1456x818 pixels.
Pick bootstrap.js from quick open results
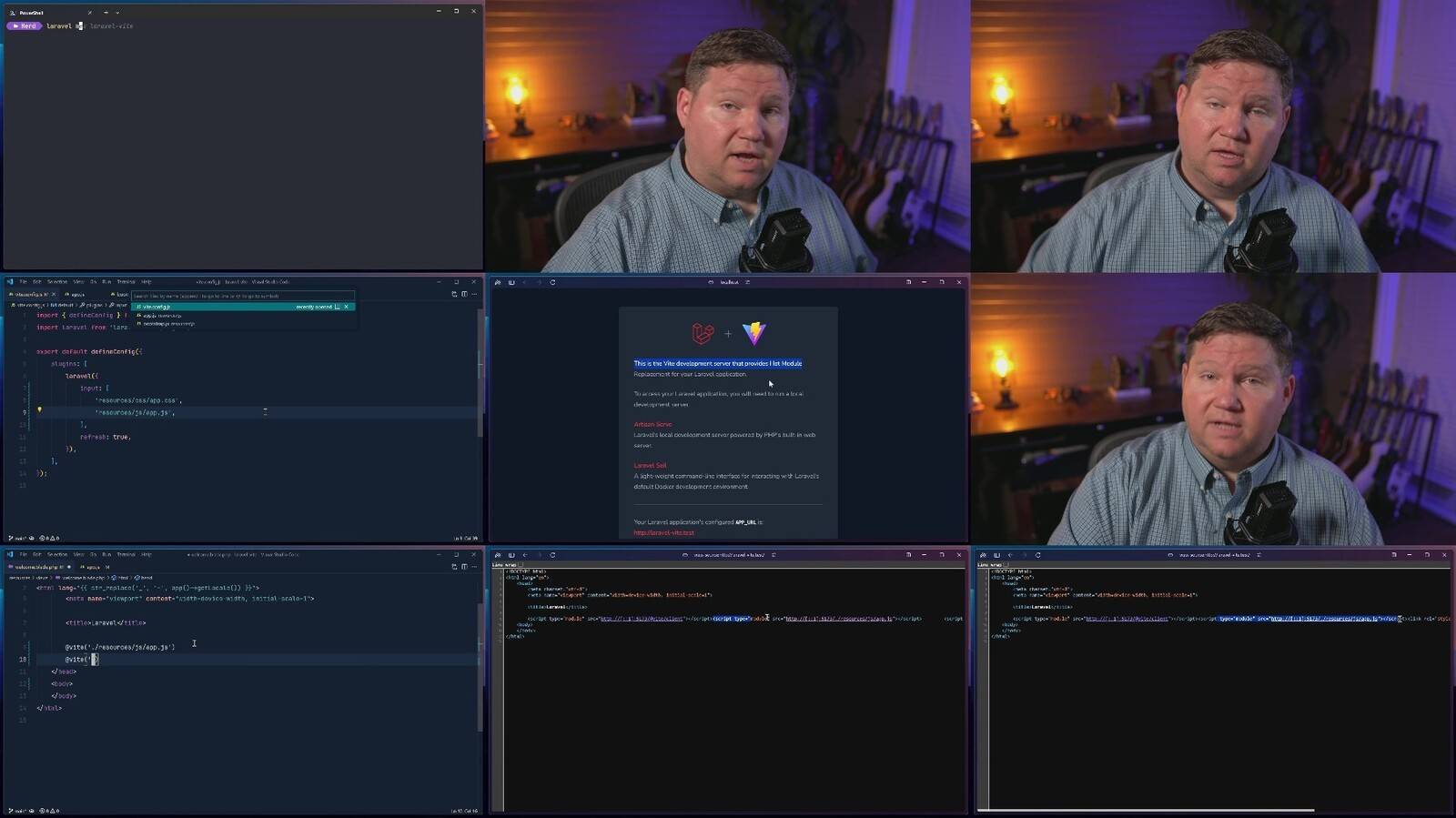pyautogui.click(x=165, y=324)
